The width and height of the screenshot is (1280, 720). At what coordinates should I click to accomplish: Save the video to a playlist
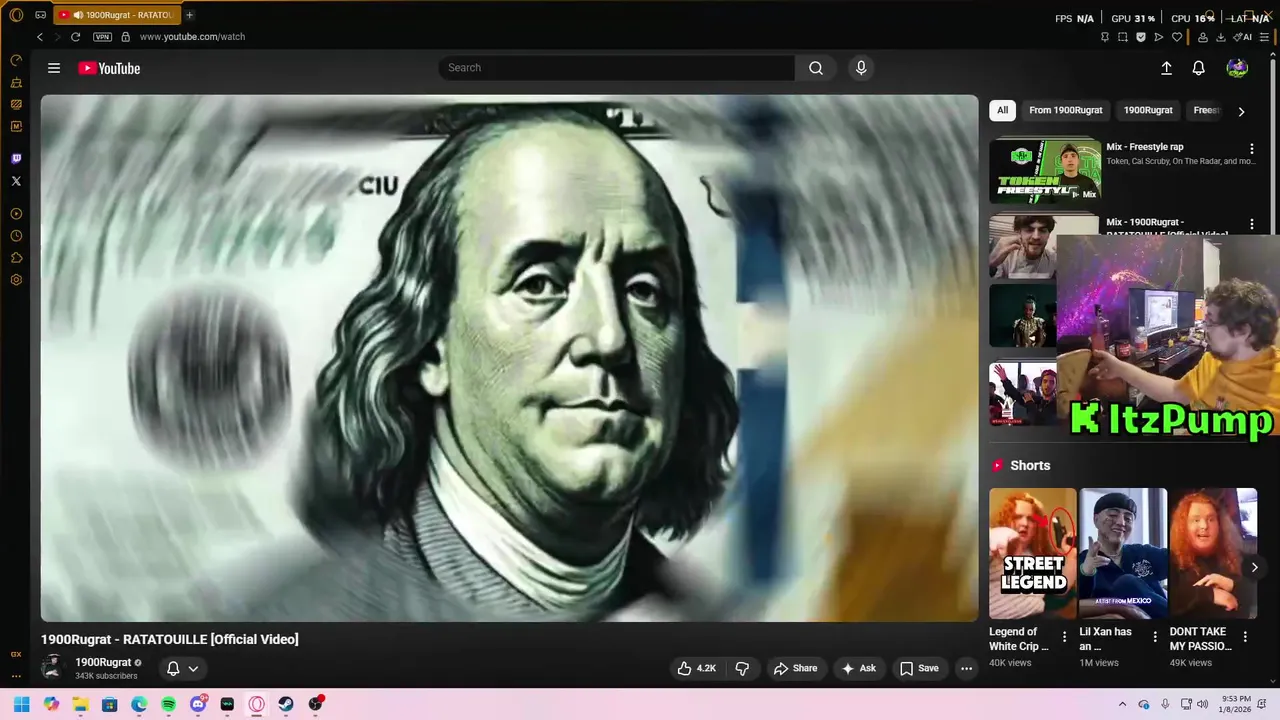918,668
